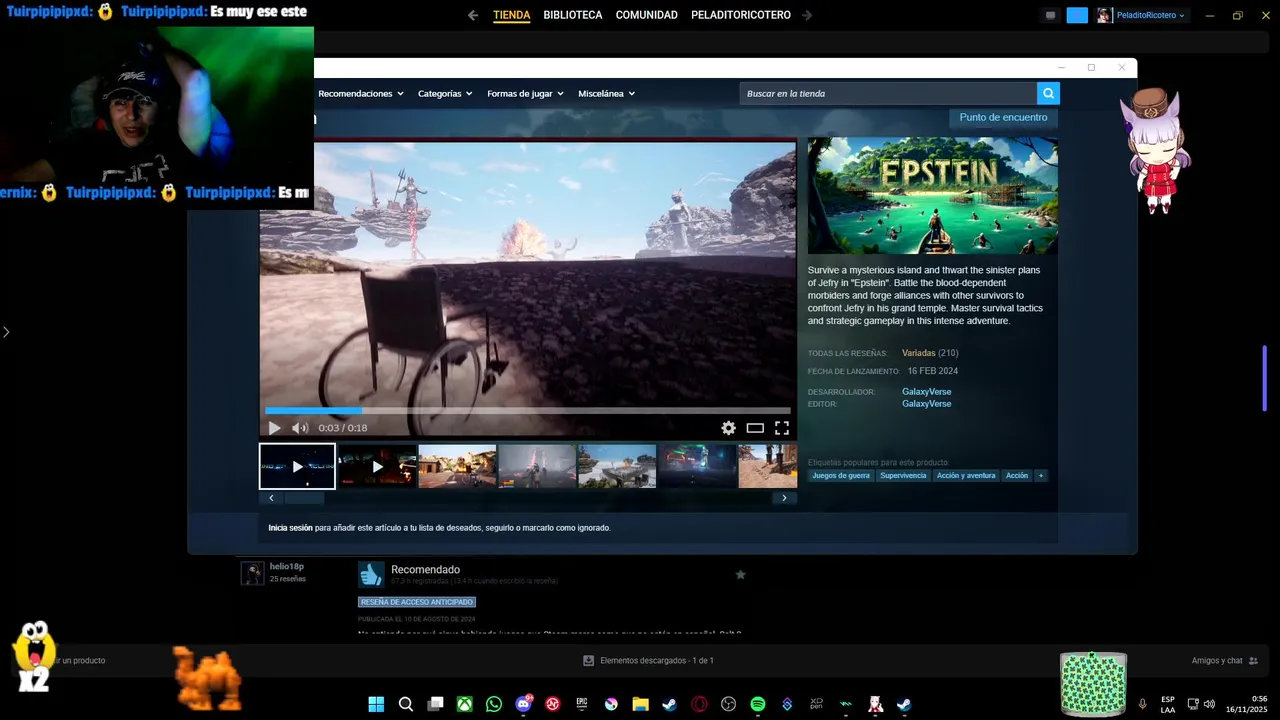Expand the Miscelánea store menu

click(x=606, y=94)
